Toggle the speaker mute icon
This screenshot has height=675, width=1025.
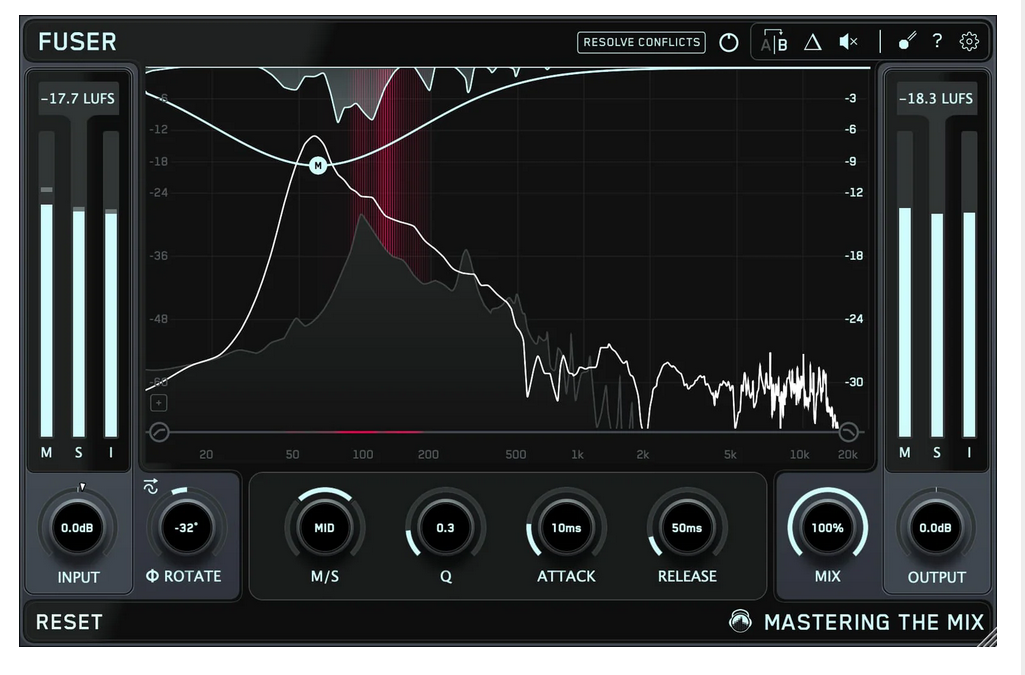click(x=849, y=42)
